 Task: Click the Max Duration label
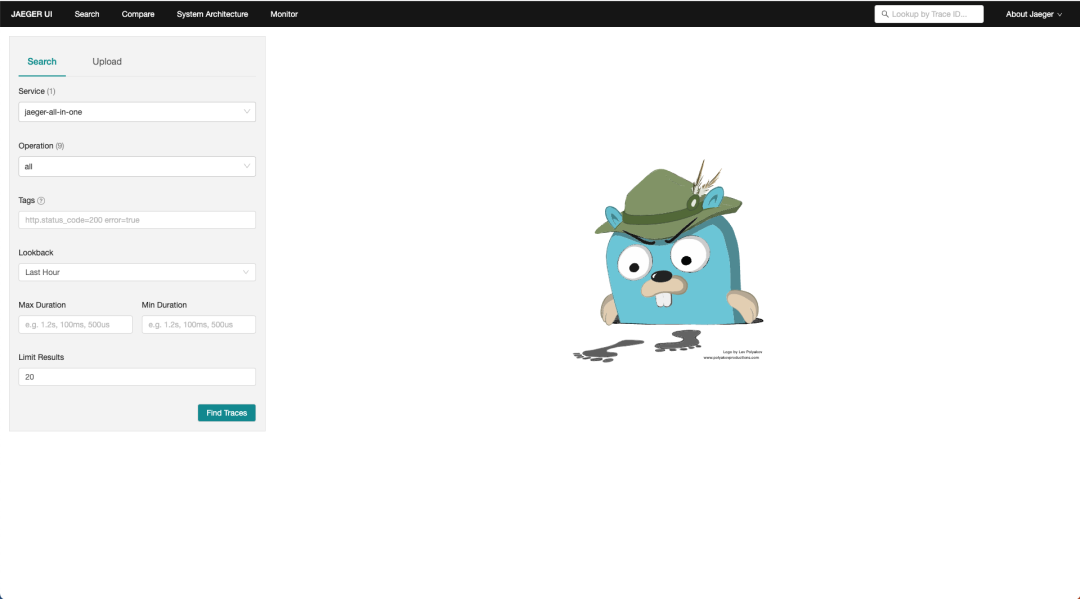[x=42, y=305]
